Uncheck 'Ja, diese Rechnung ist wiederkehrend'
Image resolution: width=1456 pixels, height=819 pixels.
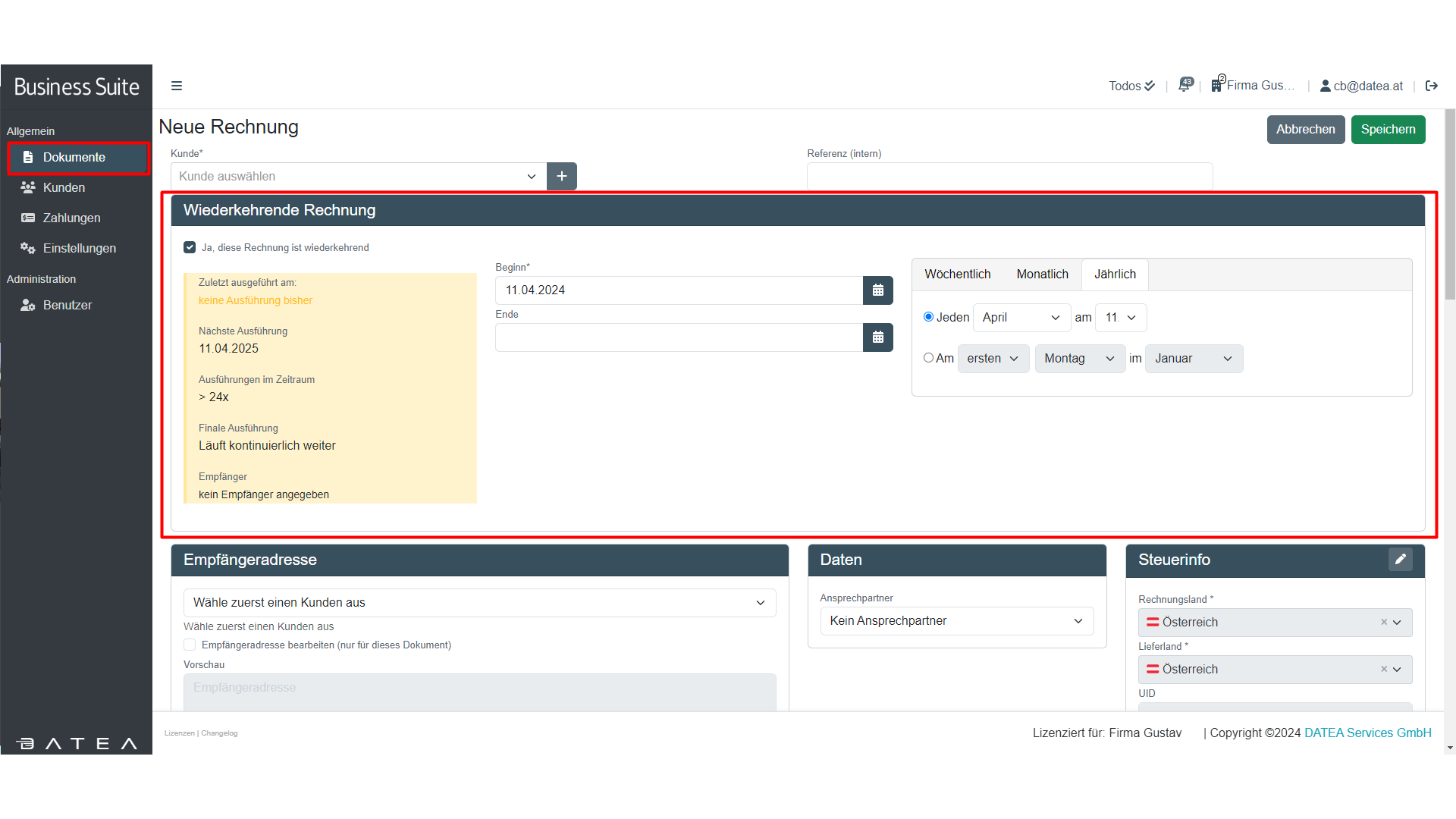click(190, 247)
